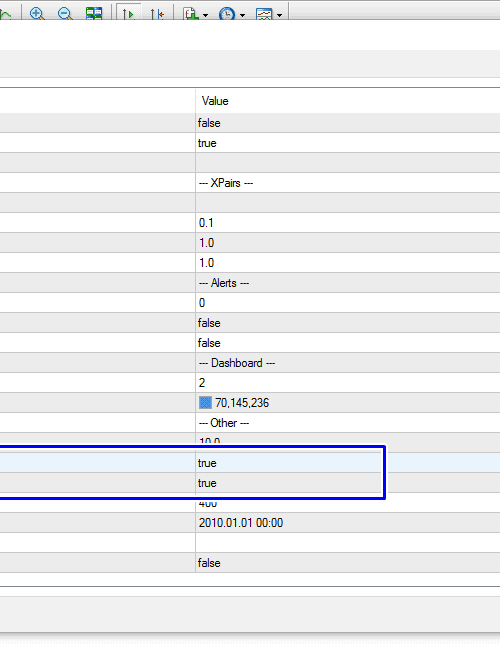Select the Dashboard value 2 cell
This screenshot has height=650, width=500.
(x=347, y=383)
